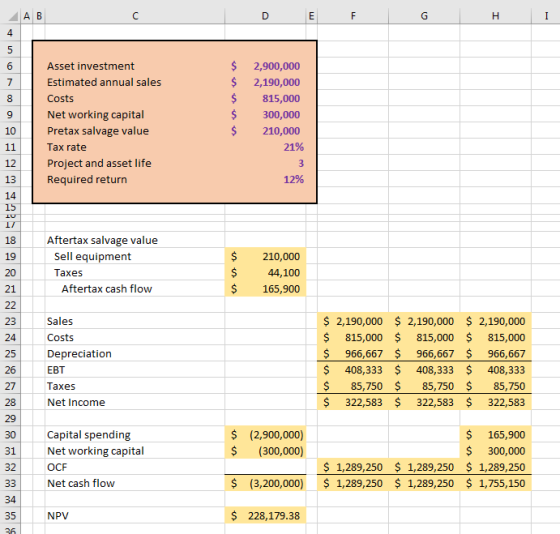This screenshot has height=534, width=560.
Task: Select the Costs input value 815,000 in column D
Action: (265, 98)
